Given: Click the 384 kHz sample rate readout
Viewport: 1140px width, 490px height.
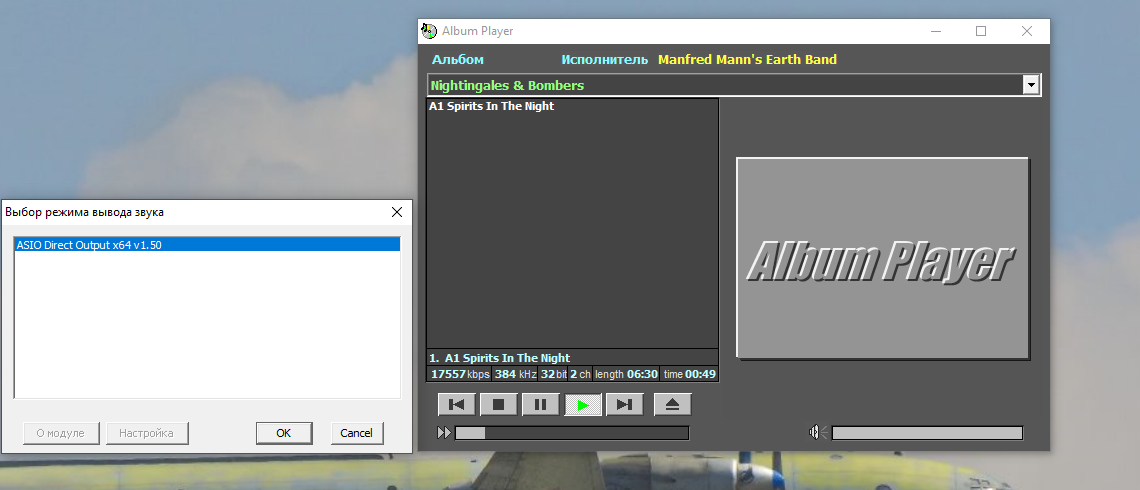Looking at the screenshot, I should (515, 374).
